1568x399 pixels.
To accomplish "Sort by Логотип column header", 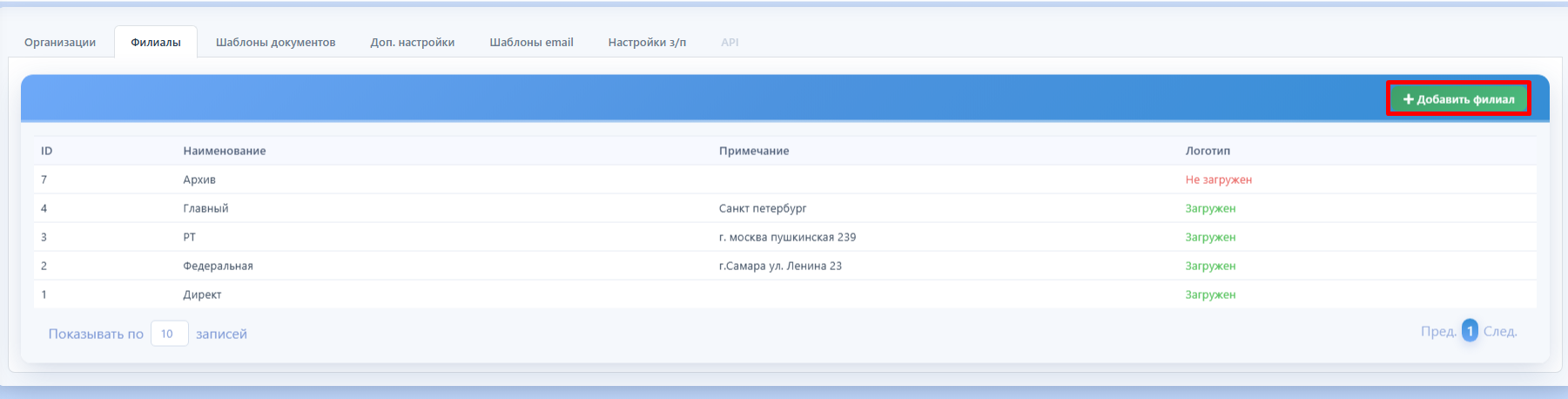I will pos(1208,151).
